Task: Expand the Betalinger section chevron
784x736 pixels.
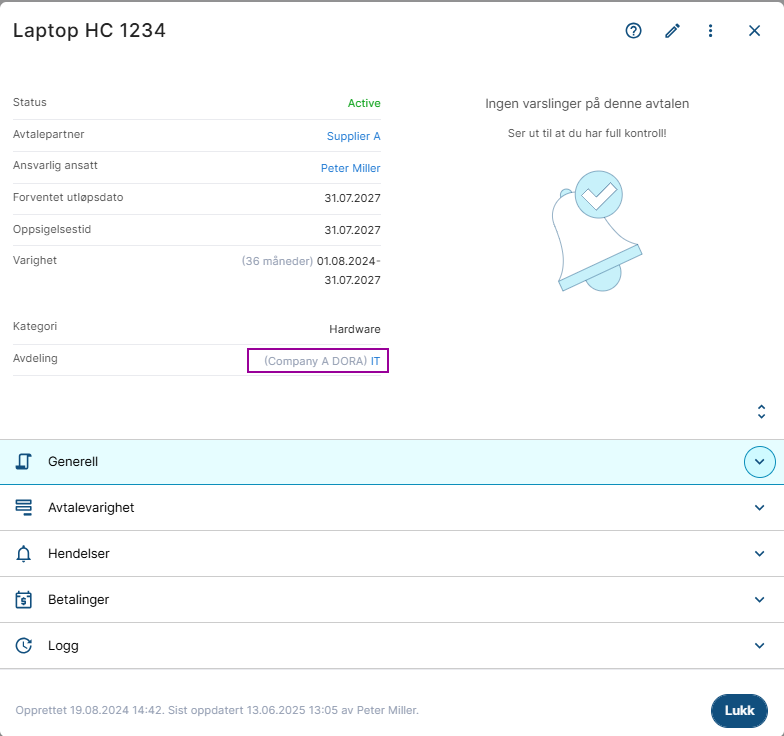Action: [x=760, y=600]
